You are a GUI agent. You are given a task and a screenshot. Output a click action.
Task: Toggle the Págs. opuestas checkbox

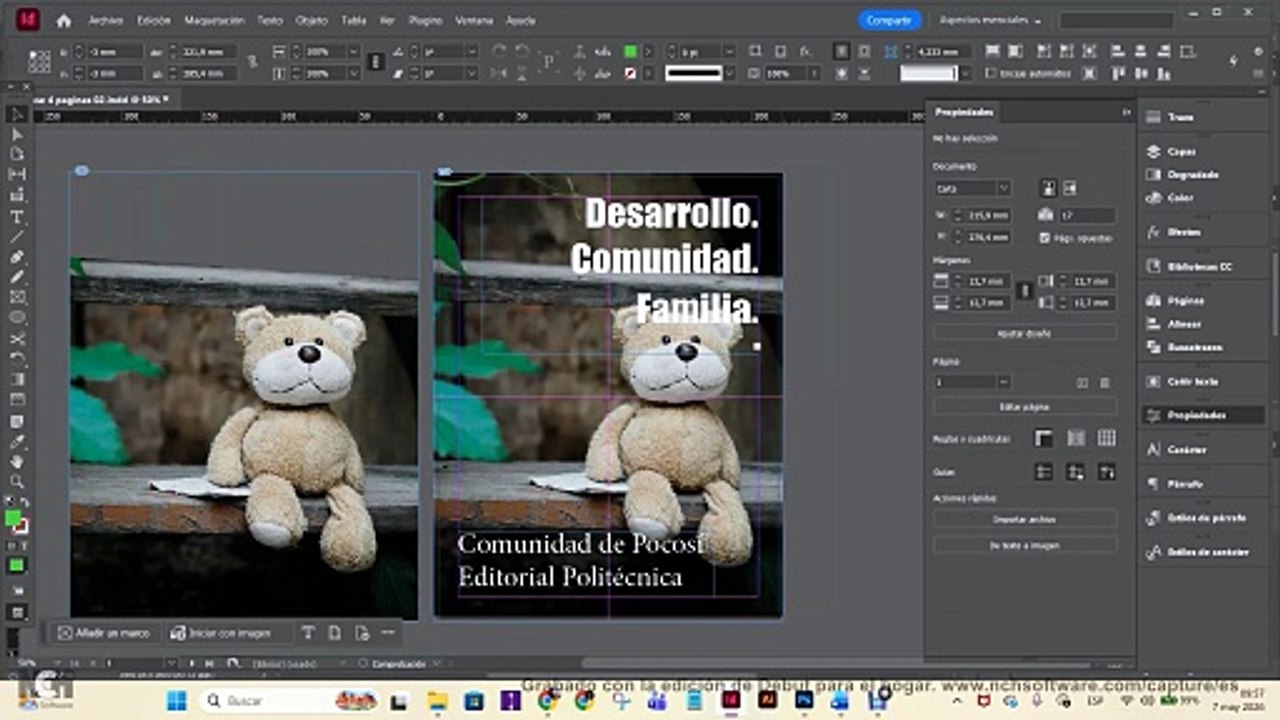pyautogui.click(x=1045, y=238)
